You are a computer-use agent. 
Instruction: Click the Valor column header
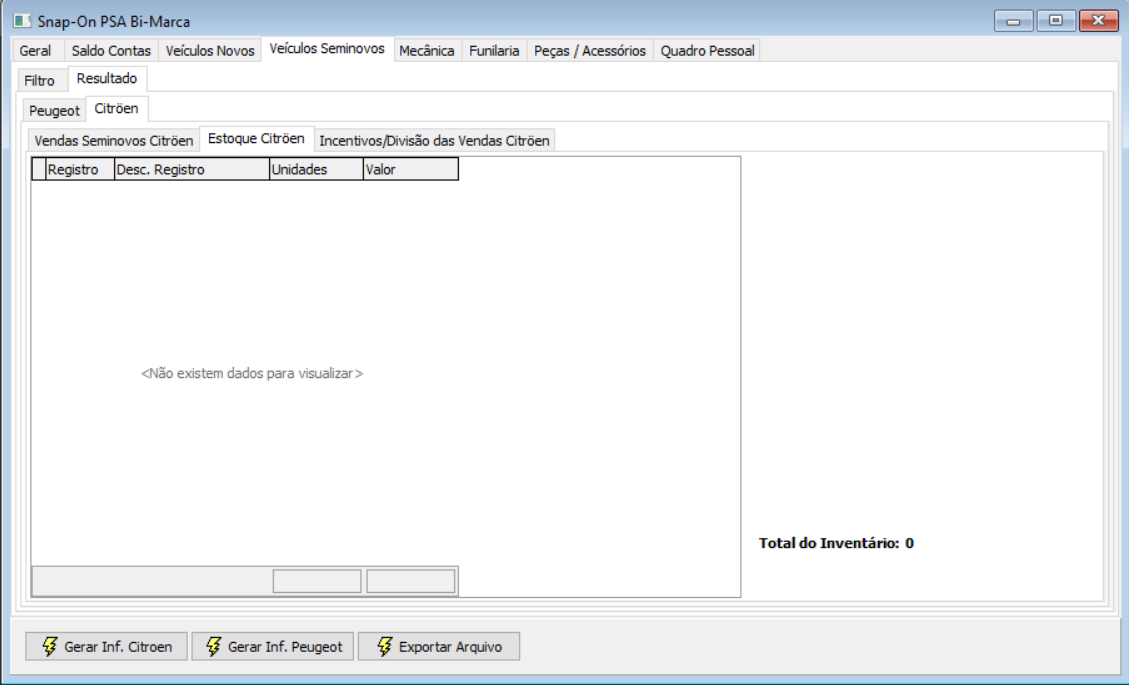pyautogui.click(x=410, y=169)
